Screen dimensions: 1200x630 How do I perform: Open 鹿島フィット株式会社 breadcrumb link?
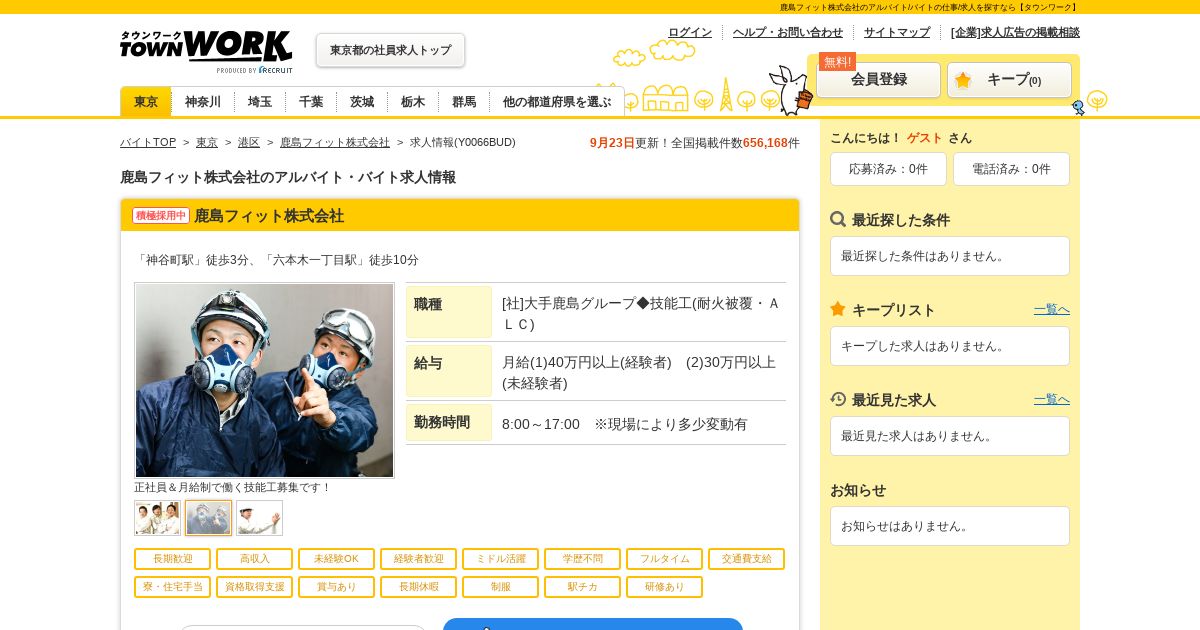tap(335, 142)
